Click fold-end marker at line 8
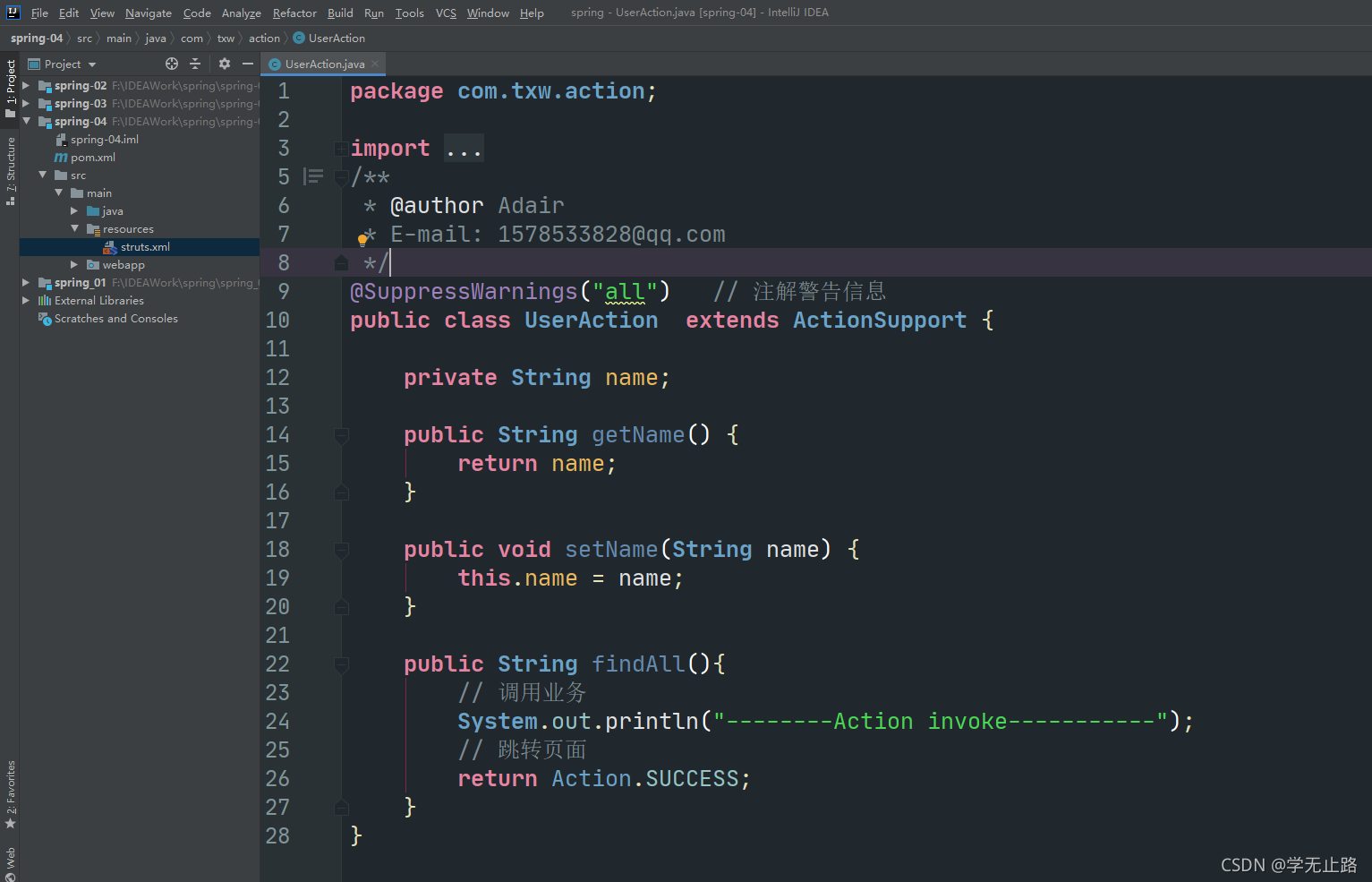 point(341,263)
